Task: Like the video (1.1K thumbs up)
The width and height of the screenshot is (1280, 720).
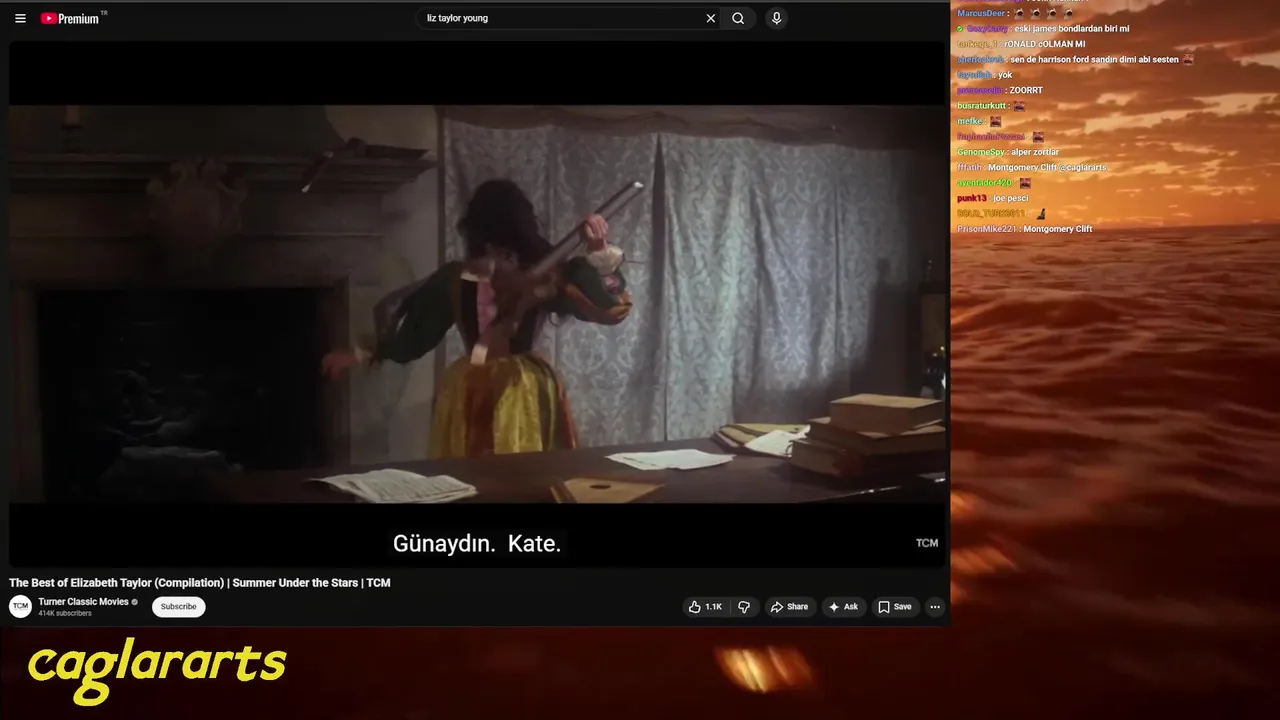Action: (x=705, y=607)
